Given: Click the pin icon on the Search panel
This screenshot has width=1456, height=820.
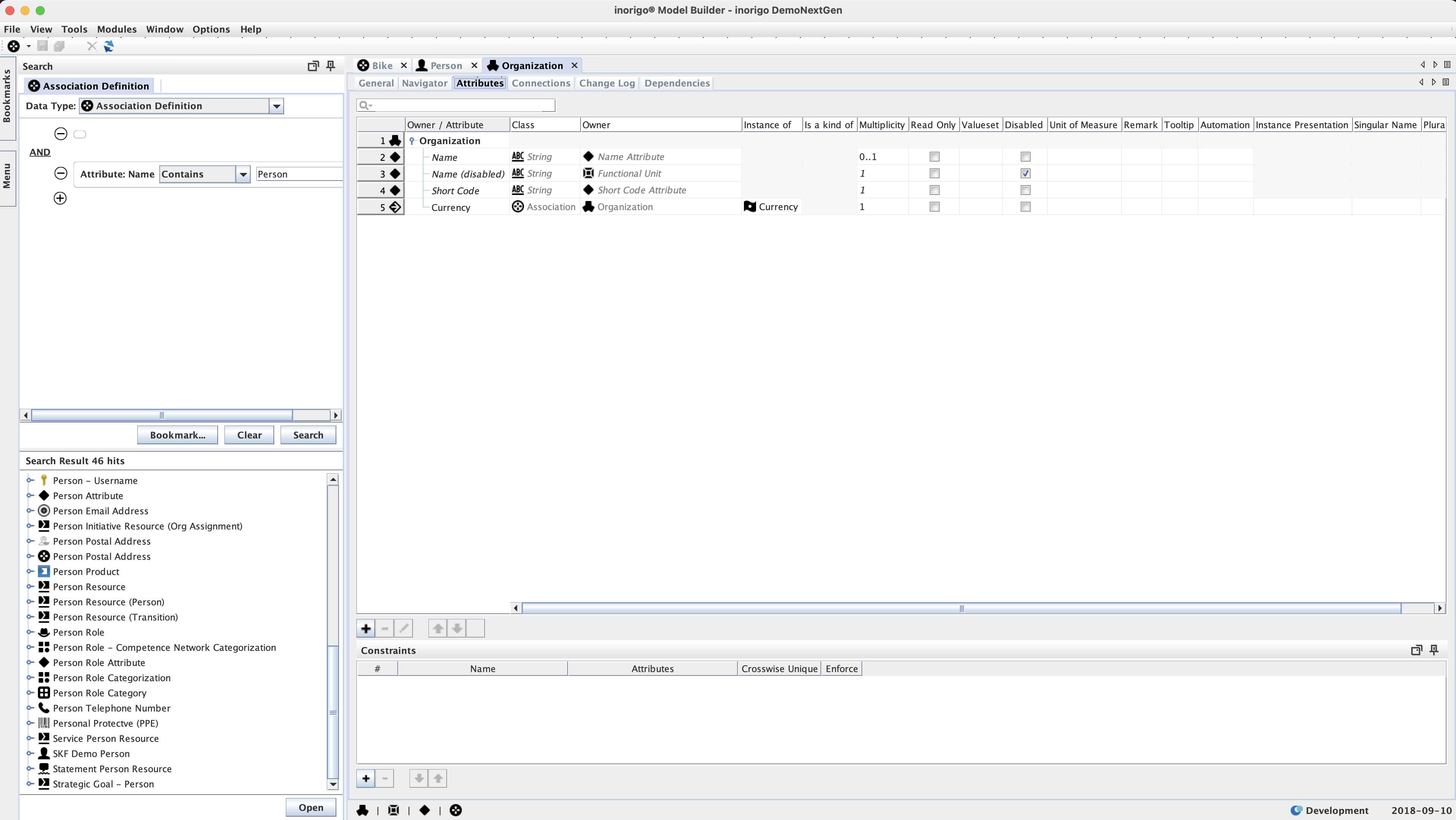Looking at the screenshot, I should coord(331,66).
